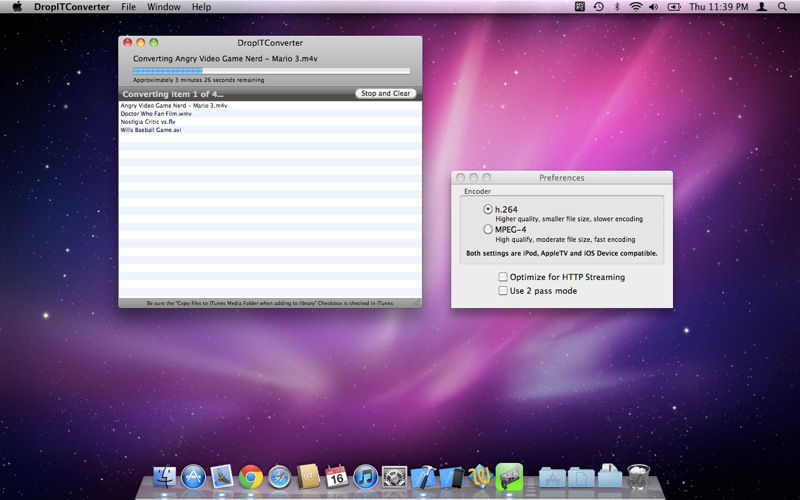Click the DropITConverter window title bar
The width and height of the screenshot is (800, 500).
tap(270, 43)
